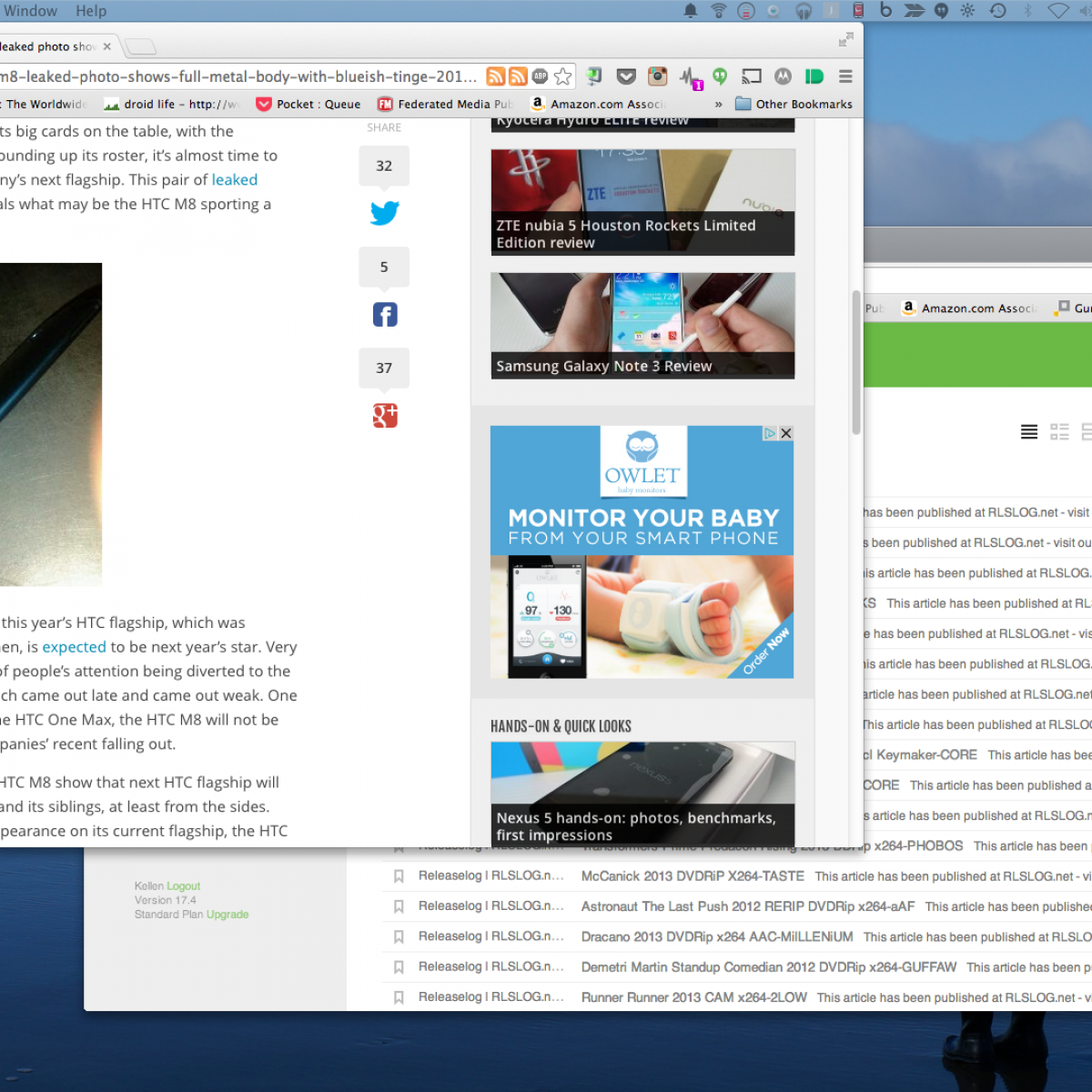Open the Amazon.com Associates bookmark in the back window
The height and width of the screenshot is (1092, 1092).
pos(968,308)
